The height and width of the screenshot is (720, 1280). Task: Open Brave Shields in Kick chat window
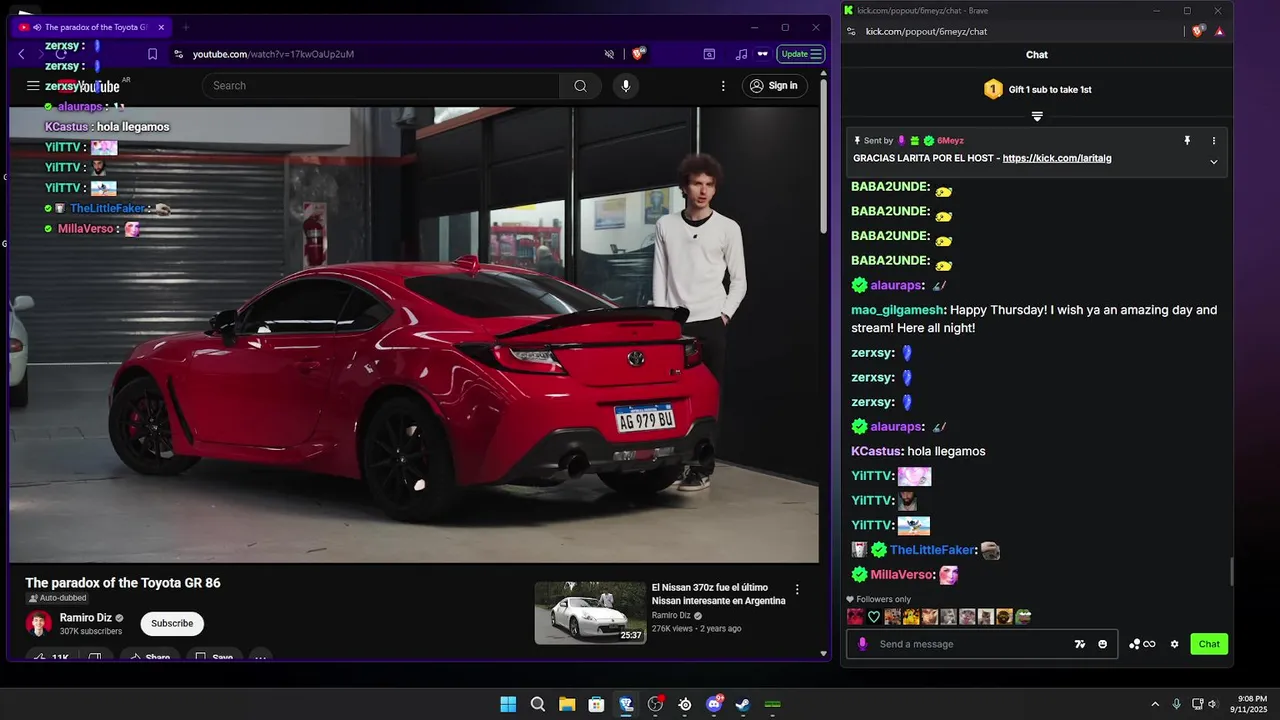point(1198,31)
